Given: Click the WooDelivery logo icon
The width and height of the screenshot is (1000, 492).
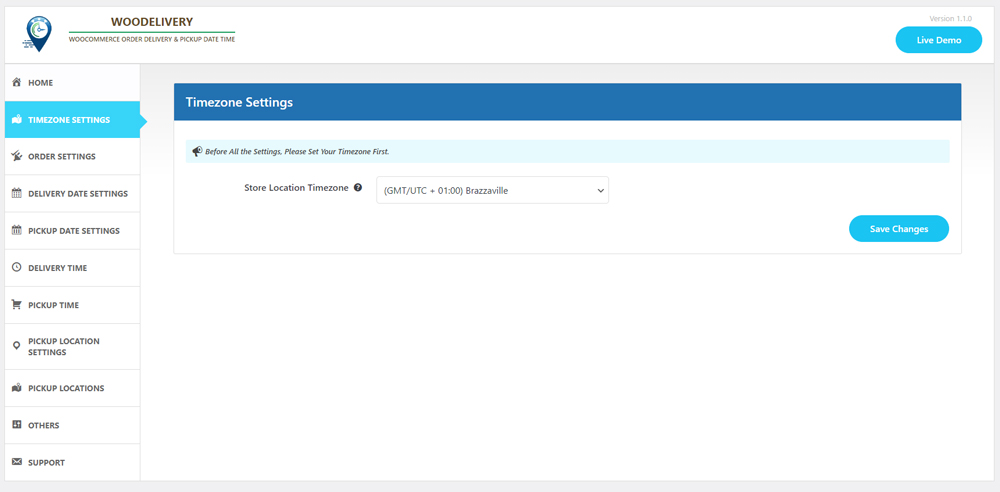Looking at the screenshot, I should click(x=37, y=33).
